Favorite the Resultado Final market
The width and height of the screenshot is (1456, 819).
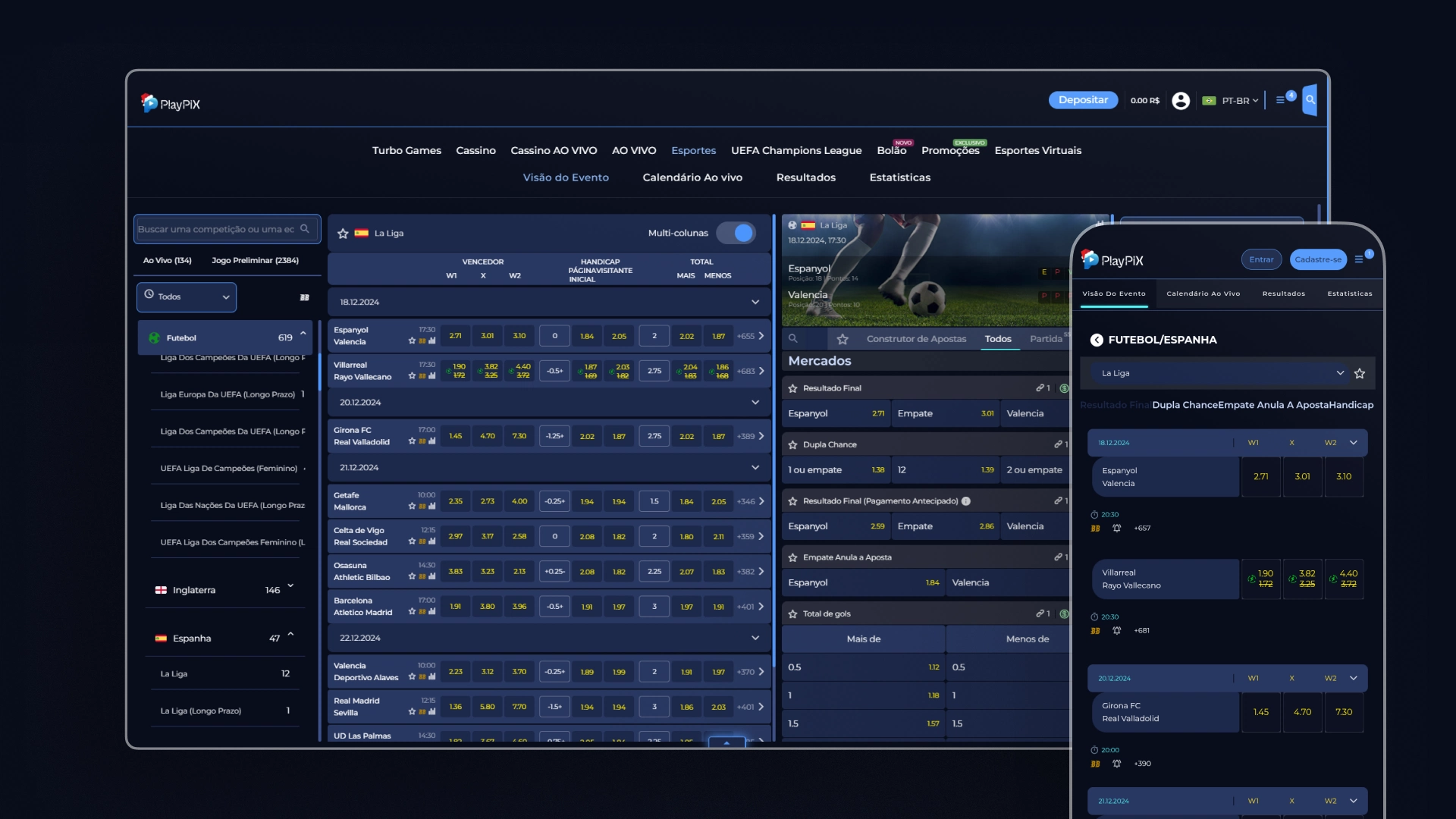click(792, 388)
